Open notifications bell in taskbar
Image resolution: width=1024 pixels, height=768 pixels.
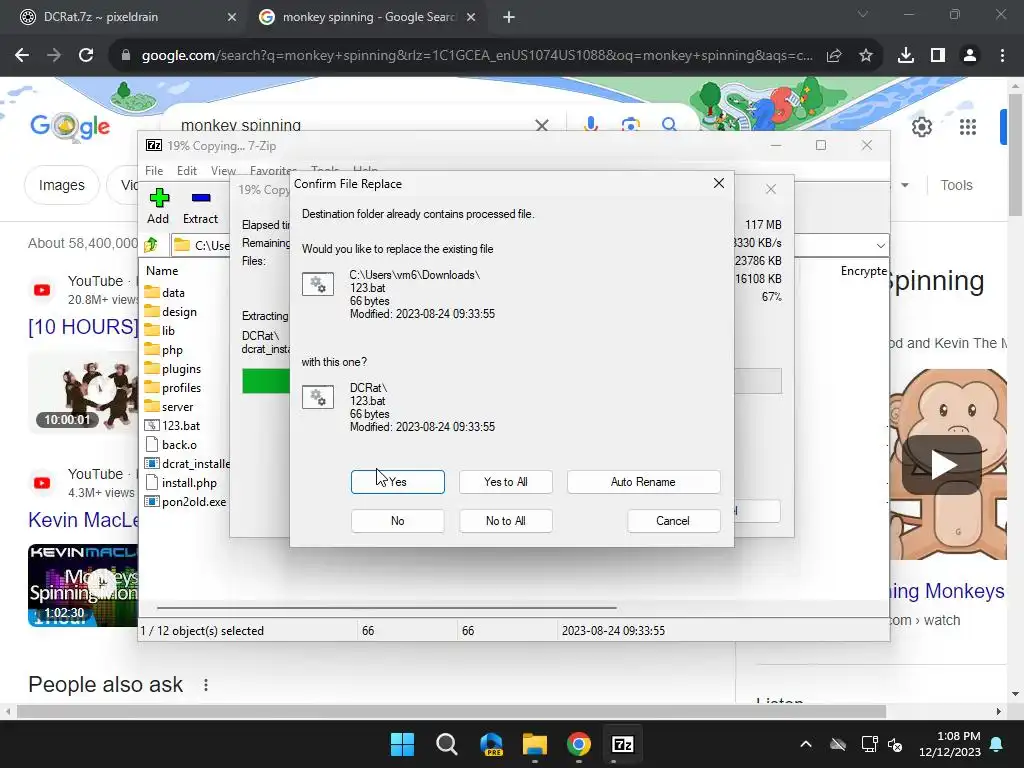coord(997,744)
